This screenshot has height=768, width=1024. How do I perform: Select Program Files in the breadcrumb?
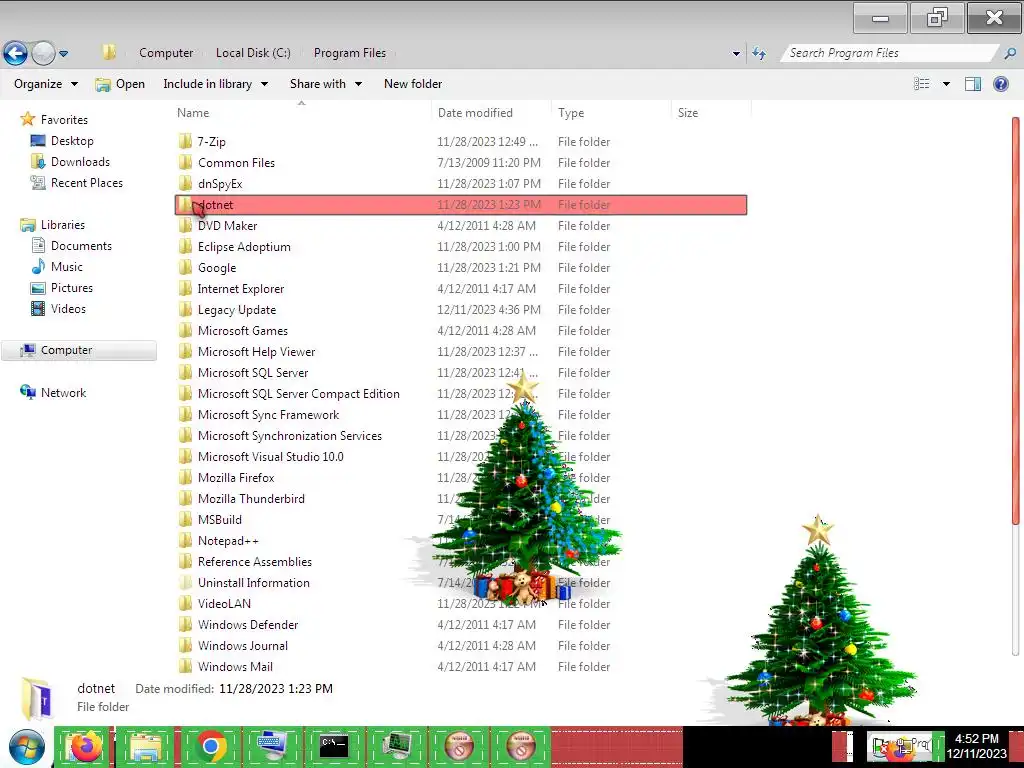[x=349, y=53]
